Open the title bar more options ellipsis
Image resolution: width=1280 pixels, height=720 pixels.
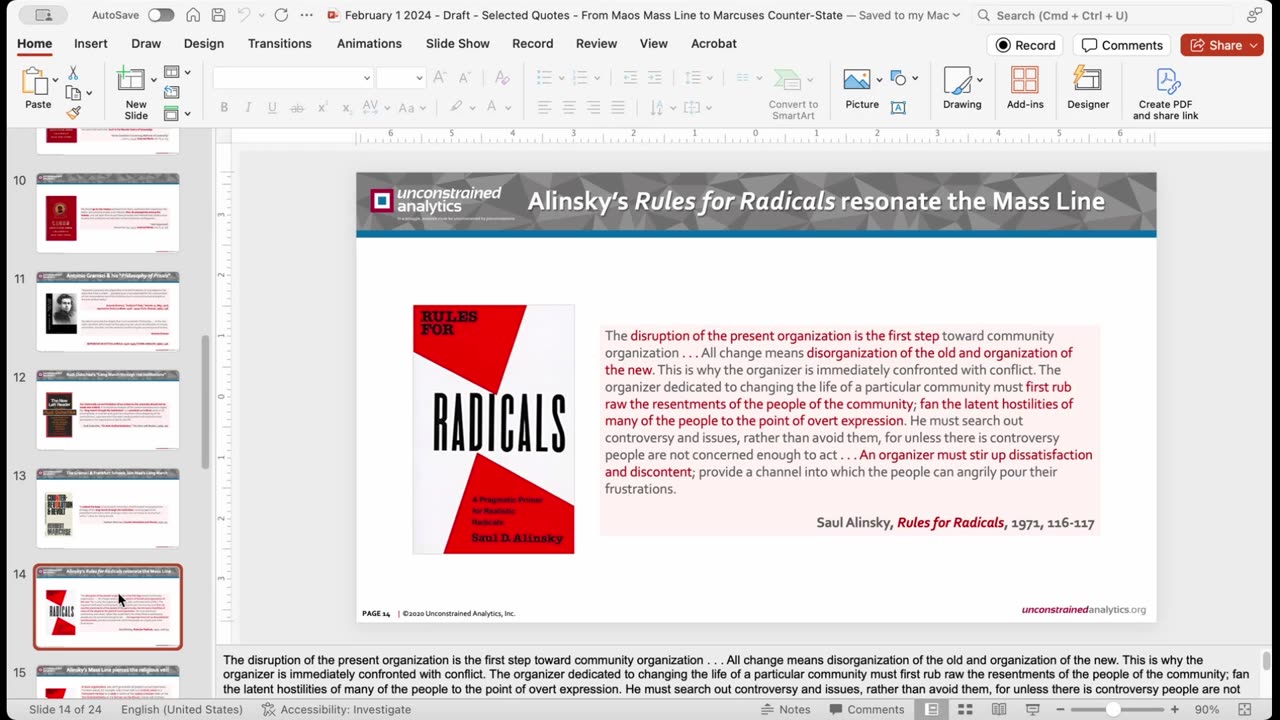point(306,15)
